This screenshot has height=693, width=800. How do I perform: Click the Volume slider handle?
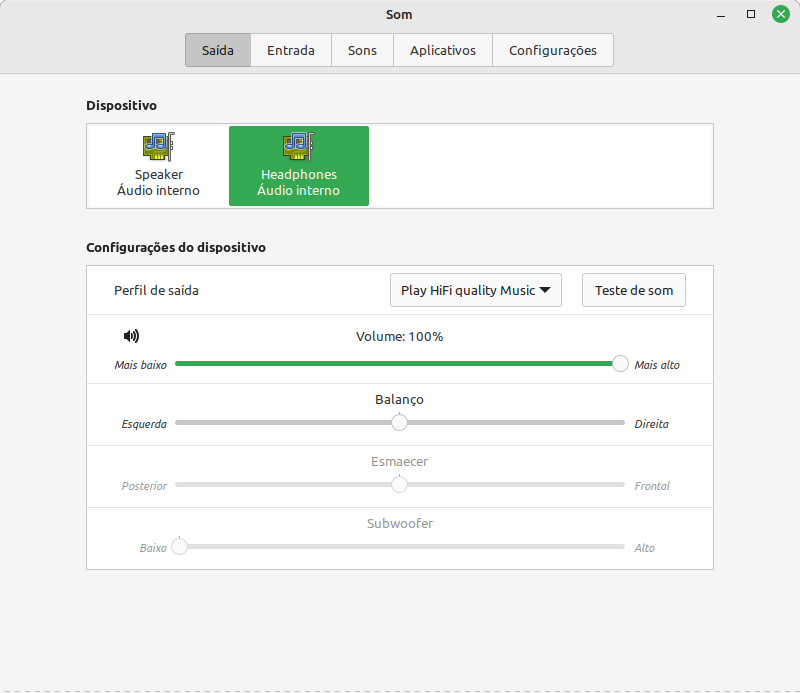620,364
